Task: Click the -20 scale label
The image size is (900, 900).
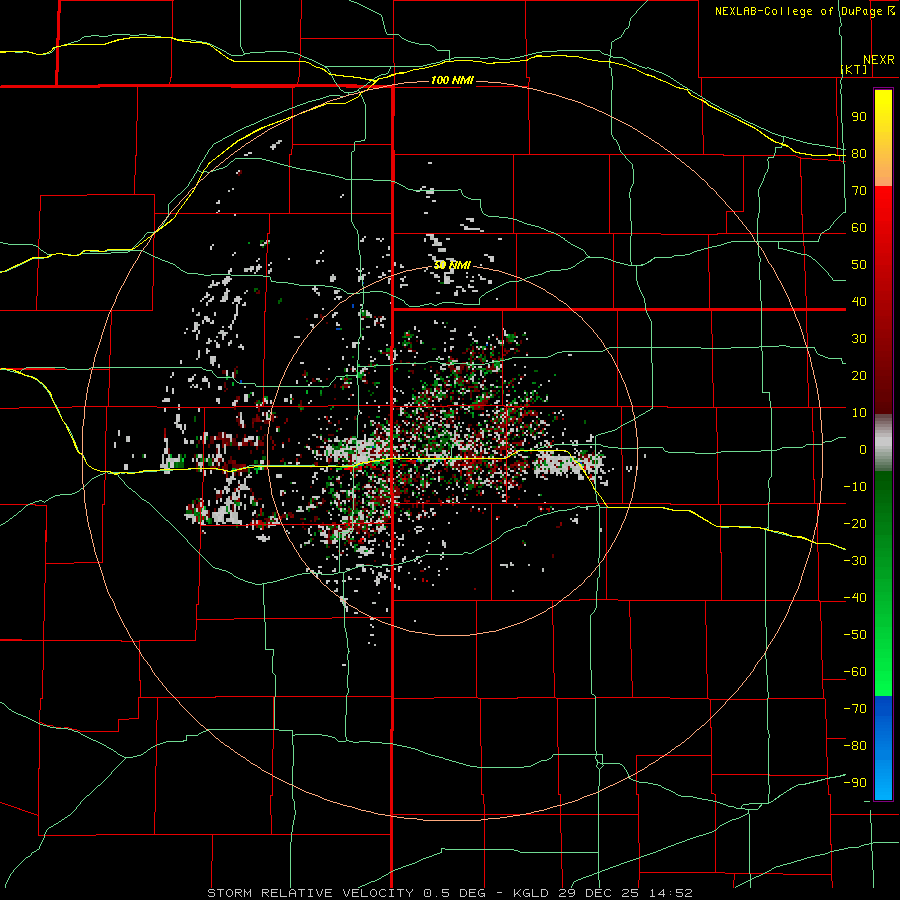Action: (x=855, y=524)
